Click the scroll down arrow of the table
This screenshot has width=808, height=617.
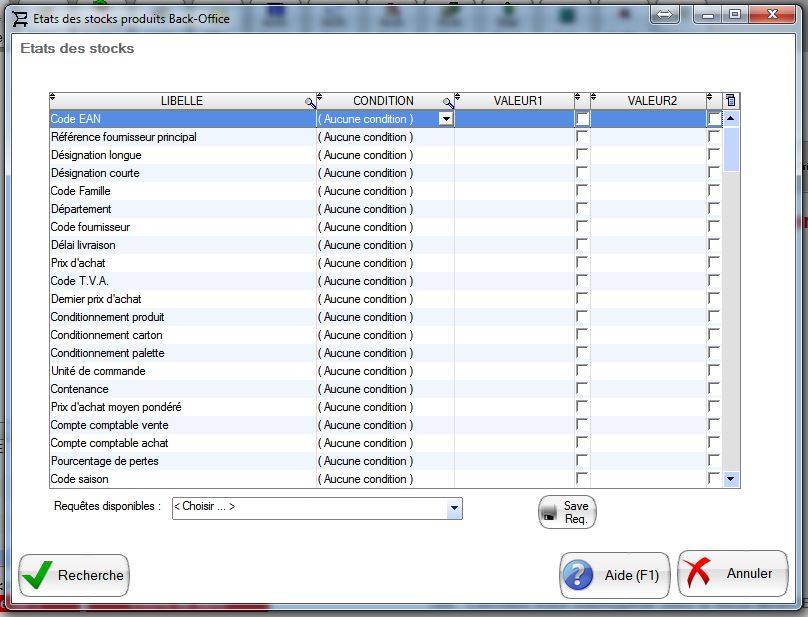click(x=730, y=479)
